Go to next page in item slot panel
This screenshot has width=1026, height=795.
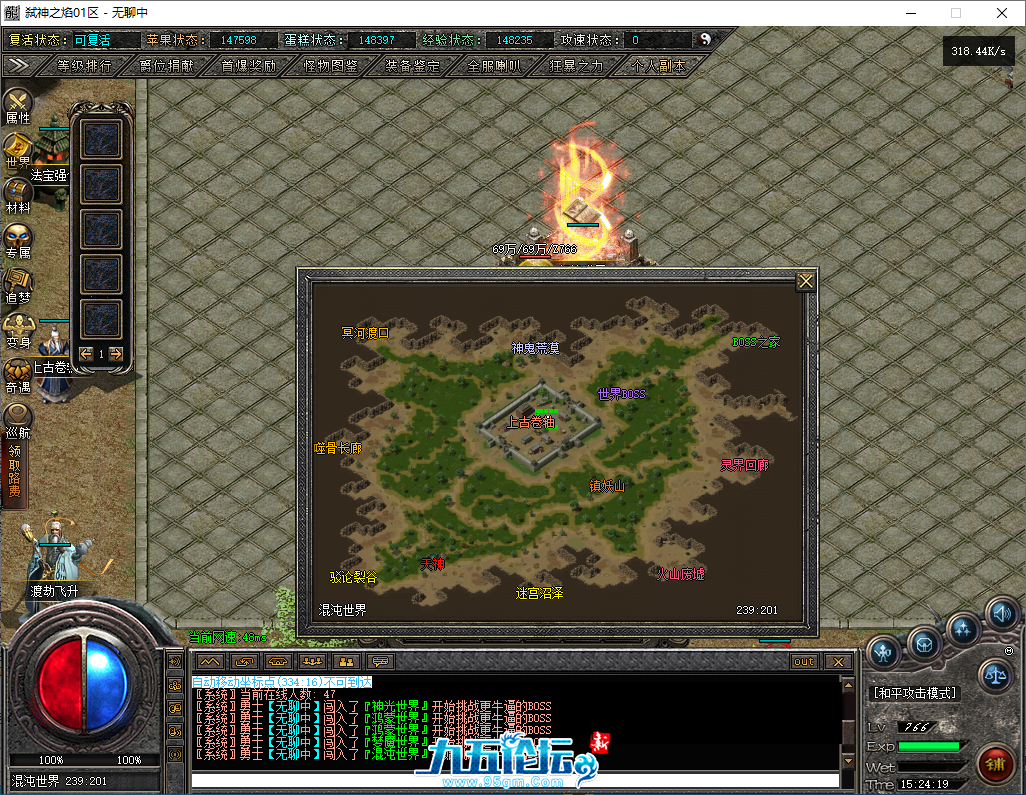coord(116,353)
